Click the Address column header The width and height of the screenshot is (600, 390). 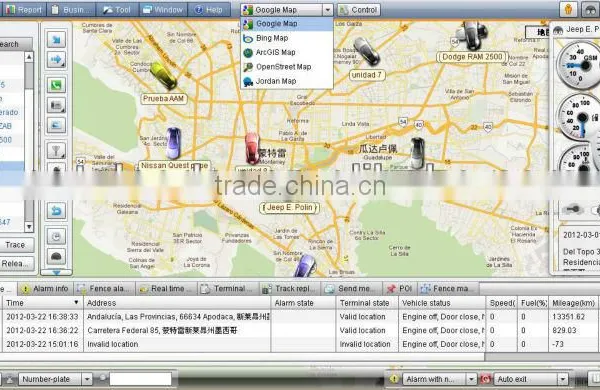[177, 303]
